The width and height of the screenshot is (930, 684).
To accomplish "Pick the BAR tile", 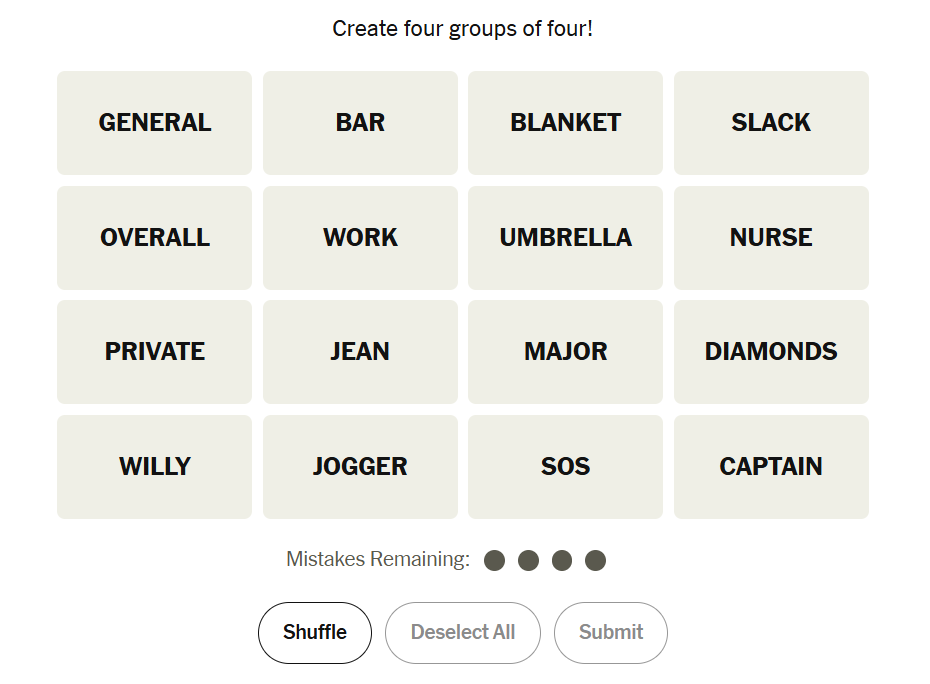I will coord(360,123).
